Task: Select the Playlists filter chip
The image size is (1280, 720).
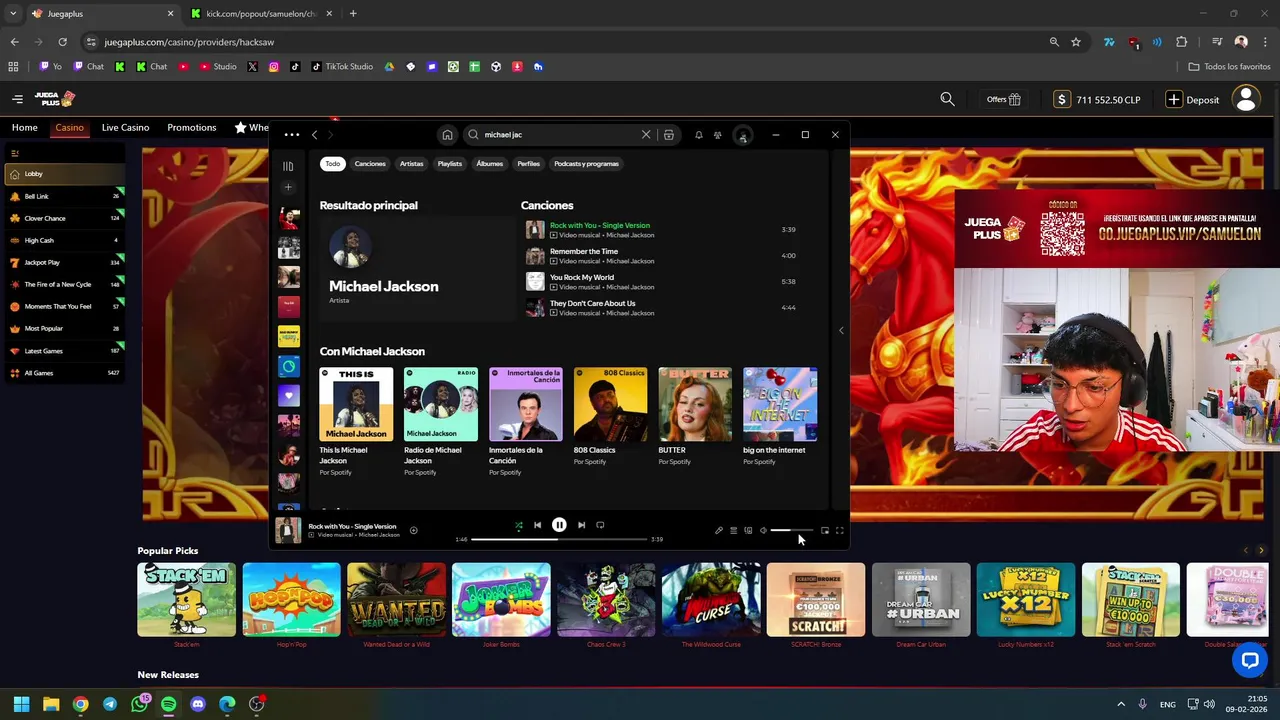Action: click(x=450, y=164)
